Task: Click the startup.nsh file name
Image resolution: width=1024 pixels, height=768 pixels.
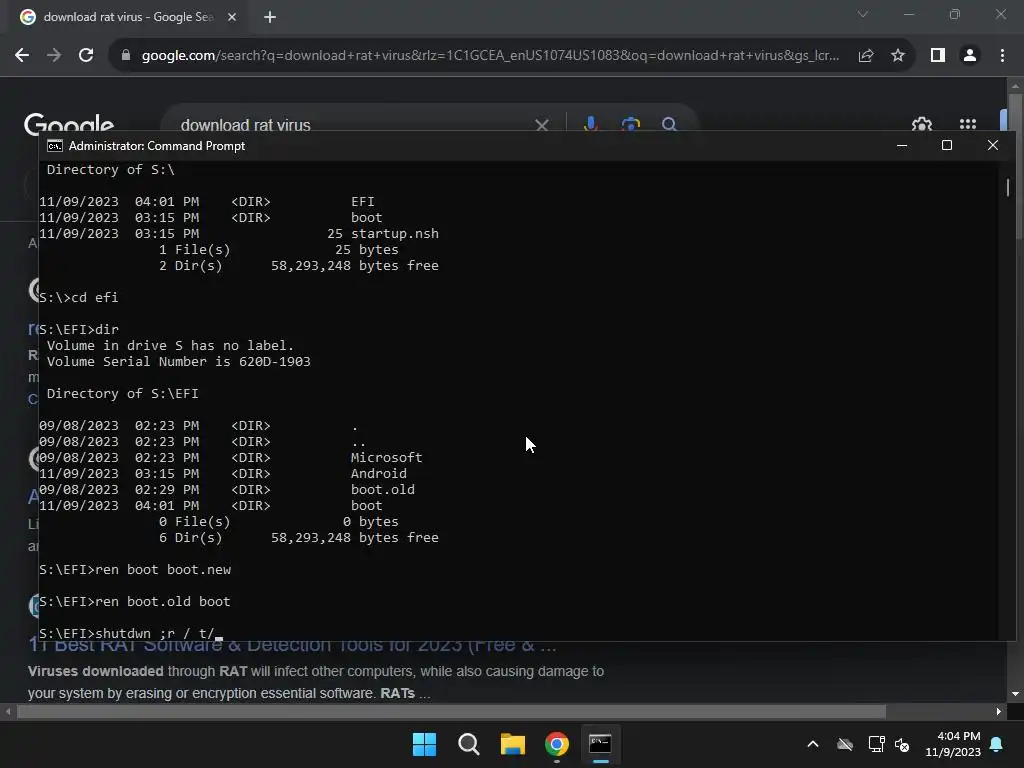Action: (394, 234)
